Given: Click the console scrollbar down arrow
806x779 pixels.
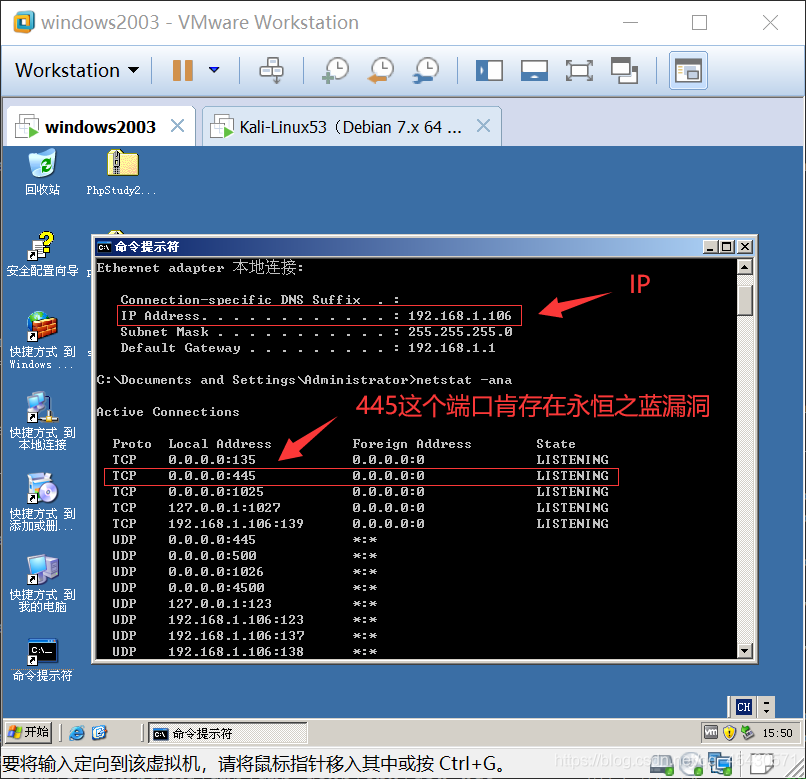Looking at the screenshot, I should (745, 651).
